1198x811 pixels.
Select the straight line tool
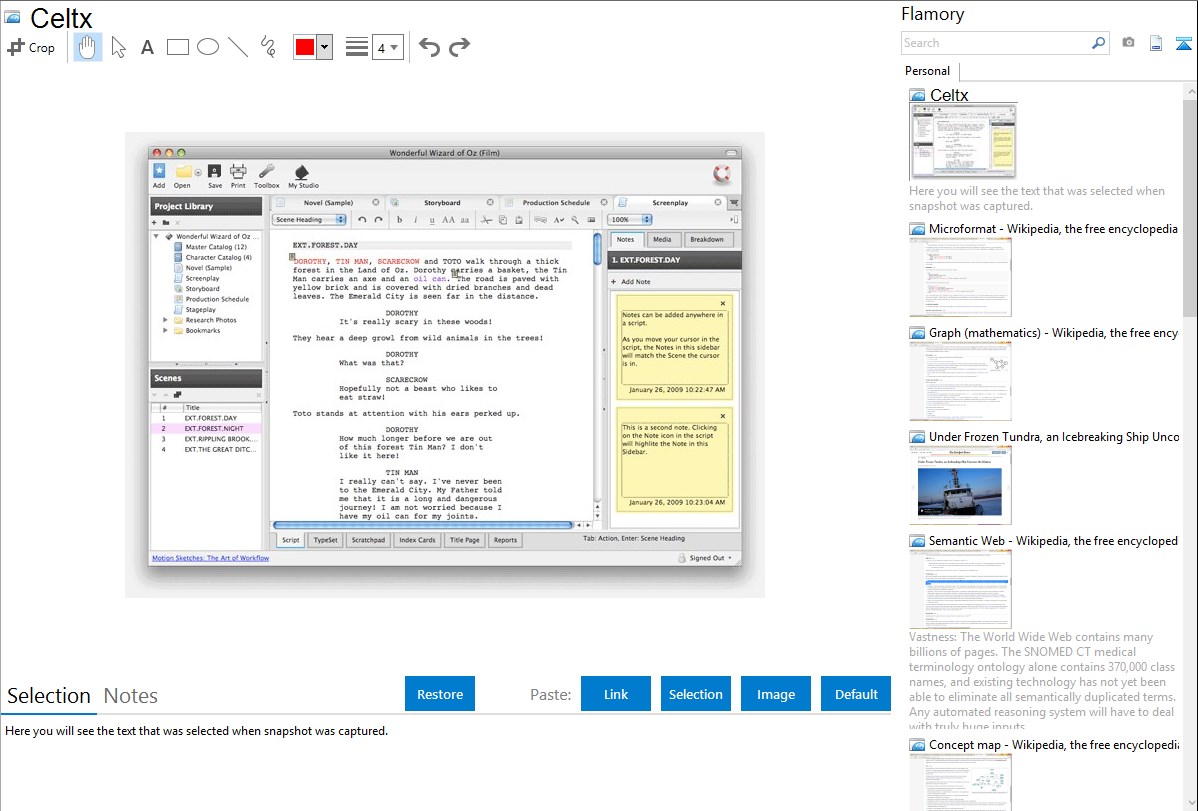pyautogui.click(x=237, y=47)
